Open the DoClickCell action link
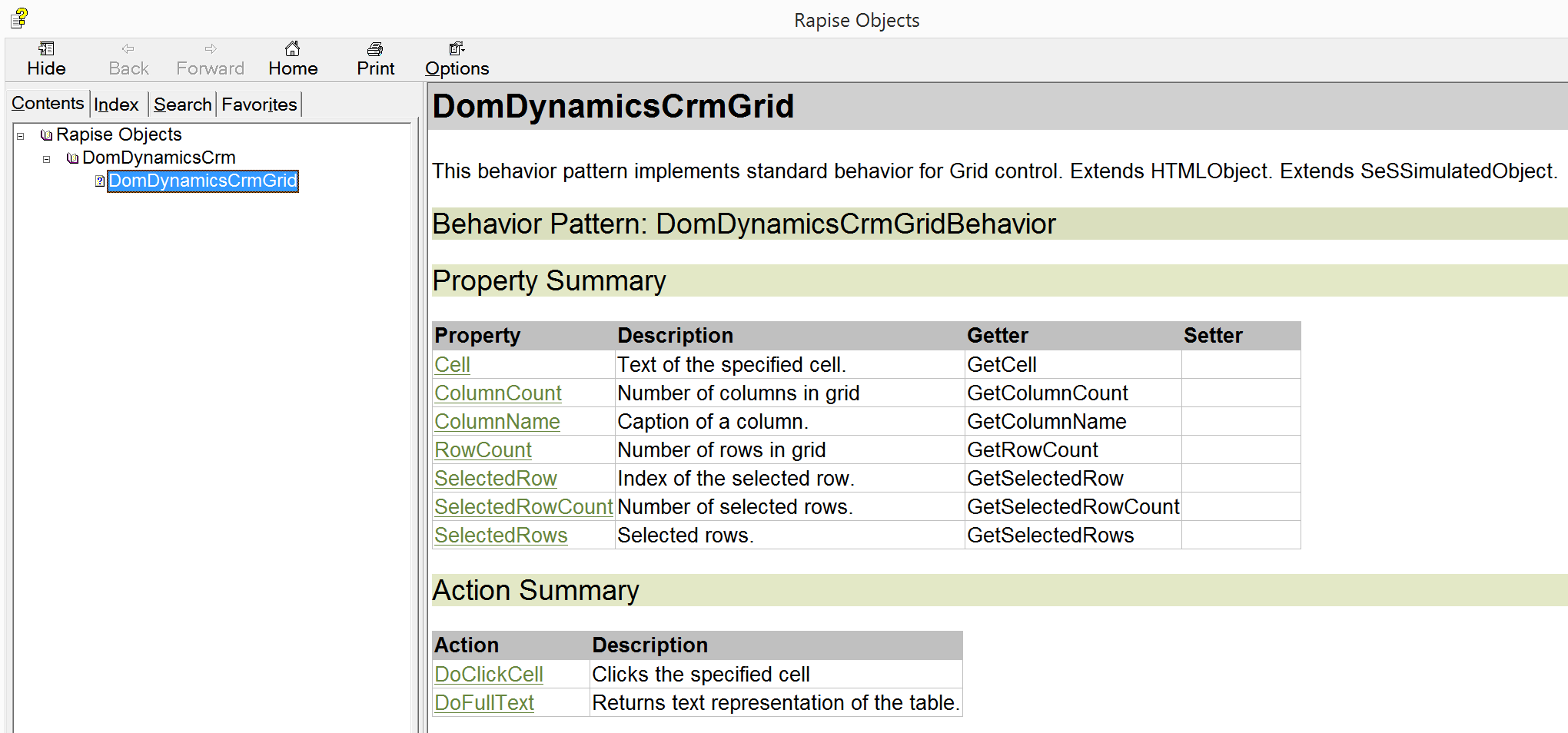The width and height of the screenshot is (1568, 733). click(488, 675)
